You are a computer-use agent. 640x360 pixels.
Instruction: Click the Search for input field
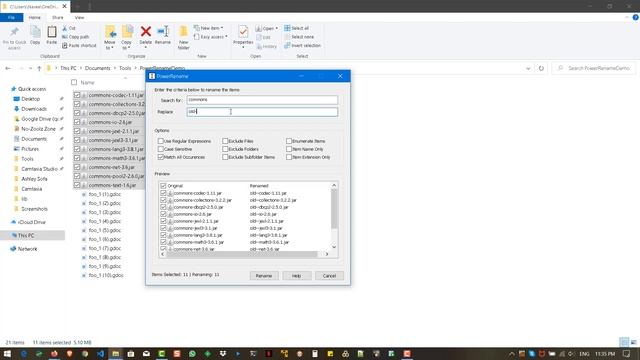262,100
